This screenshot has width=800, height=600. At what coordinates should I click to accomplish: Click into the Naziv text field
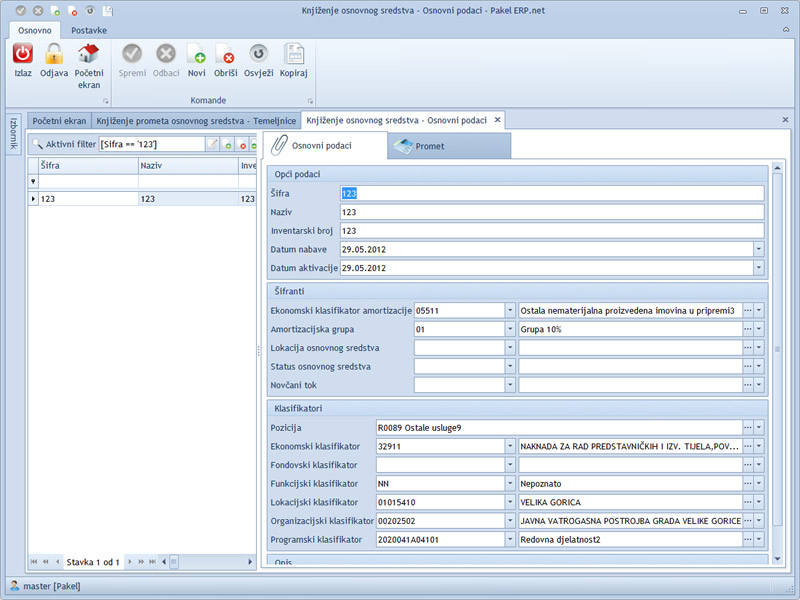coord(550,212)
